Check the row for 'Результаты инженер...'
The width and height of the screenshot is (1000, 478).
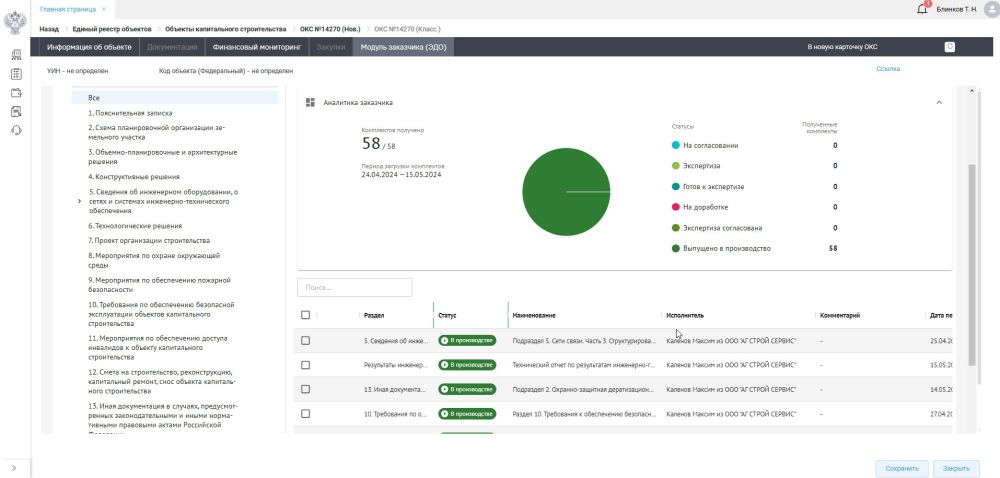coord(305,365)
